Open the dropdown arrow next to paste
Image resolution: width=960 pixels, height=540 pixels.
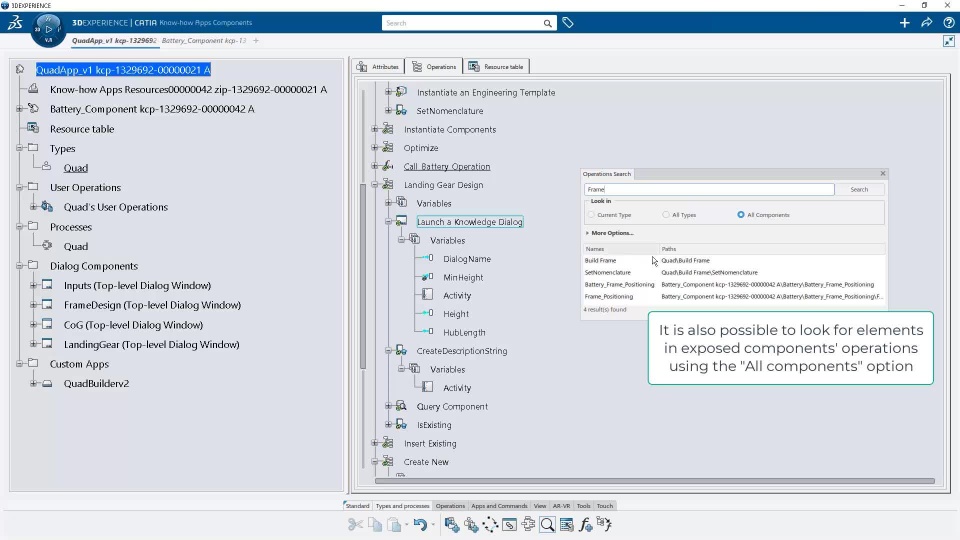point(407,525)
